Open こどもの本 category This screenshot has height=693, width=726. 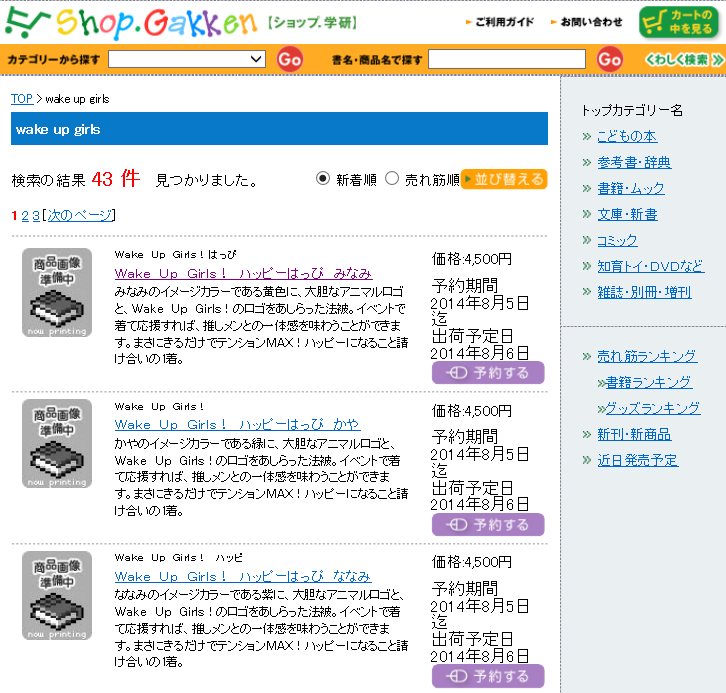pyautogui.click(x=627, y=136)
